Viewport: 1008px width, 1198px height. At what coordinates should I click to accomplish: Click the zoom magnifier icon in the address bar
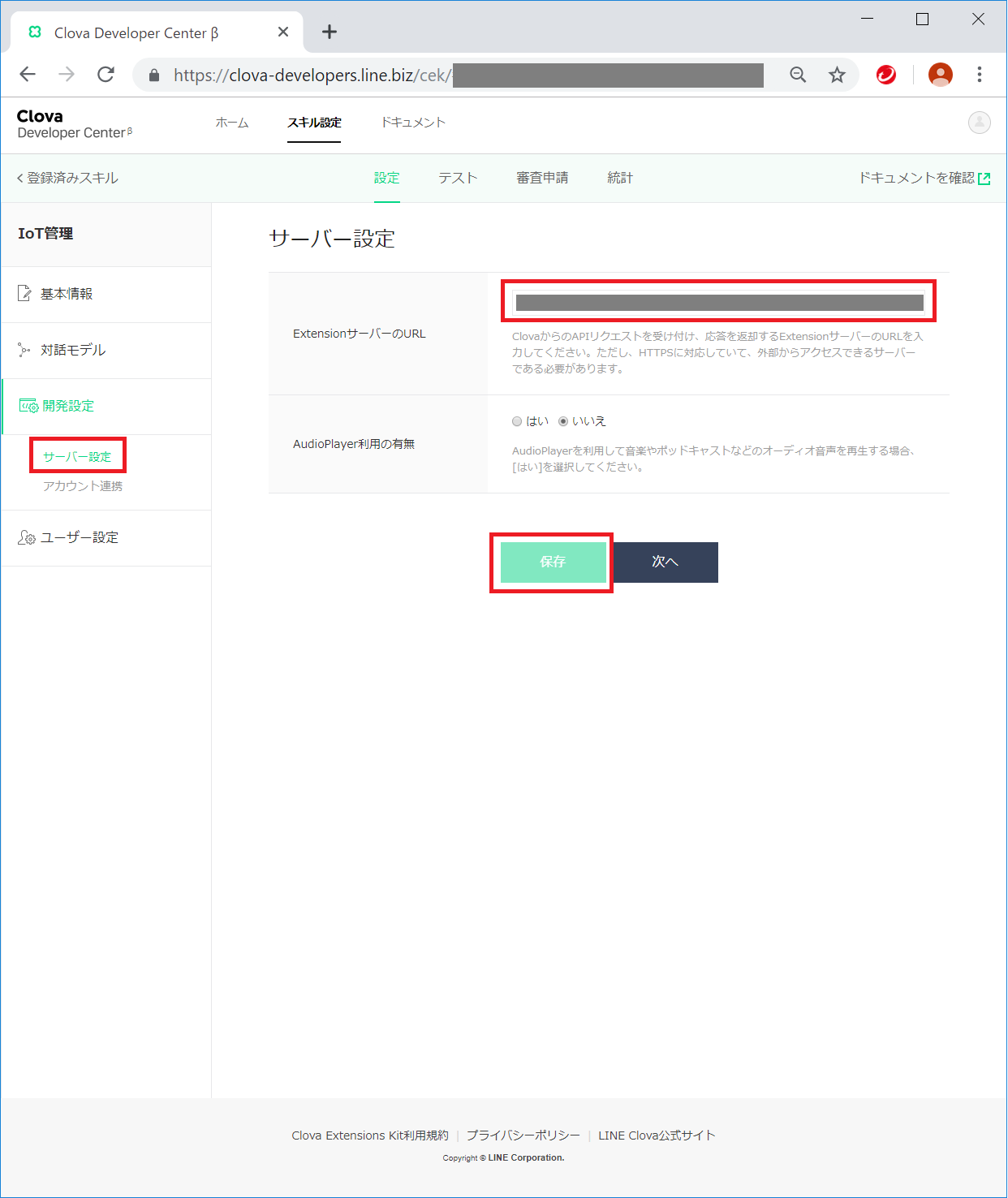798,75
